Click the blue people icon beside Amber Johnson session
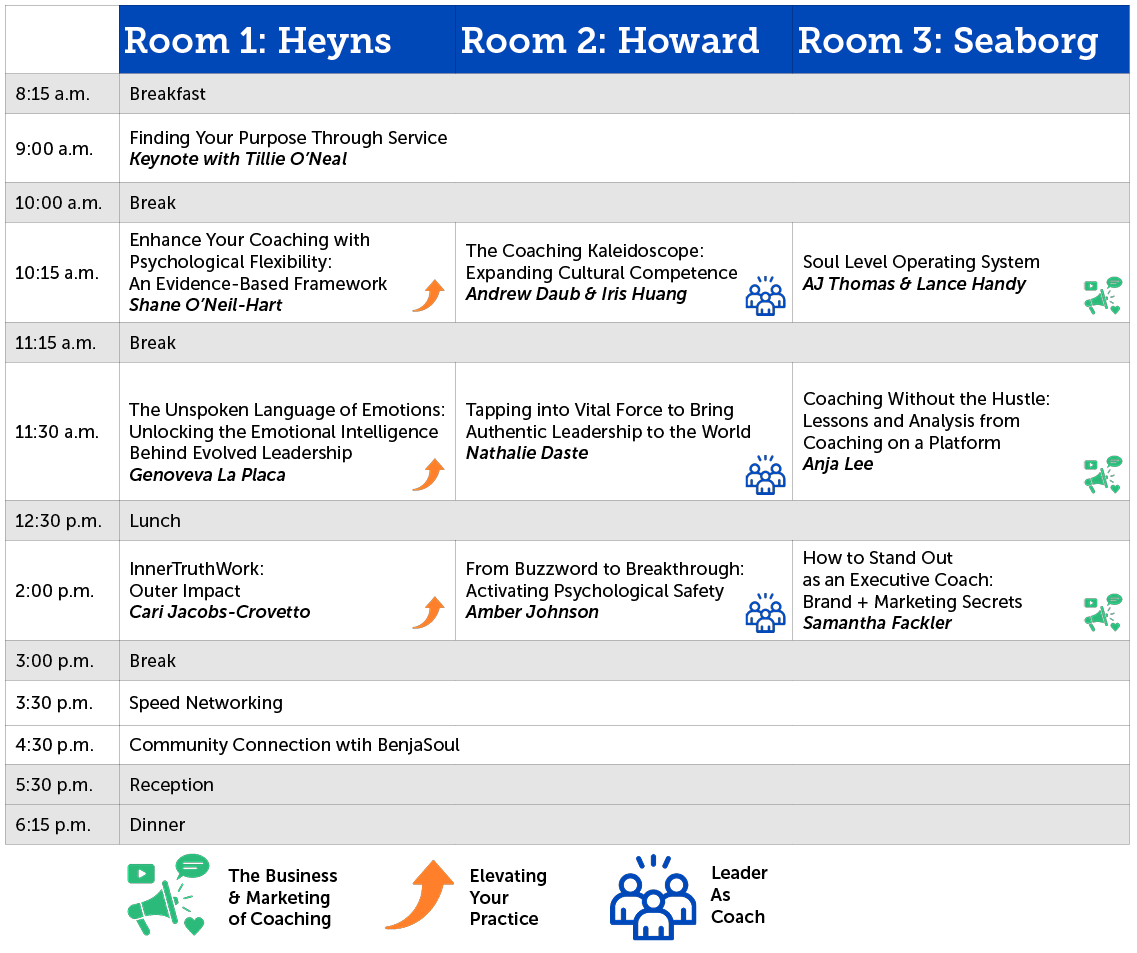Screen dimensions: 1137x953 coord(765,612)
